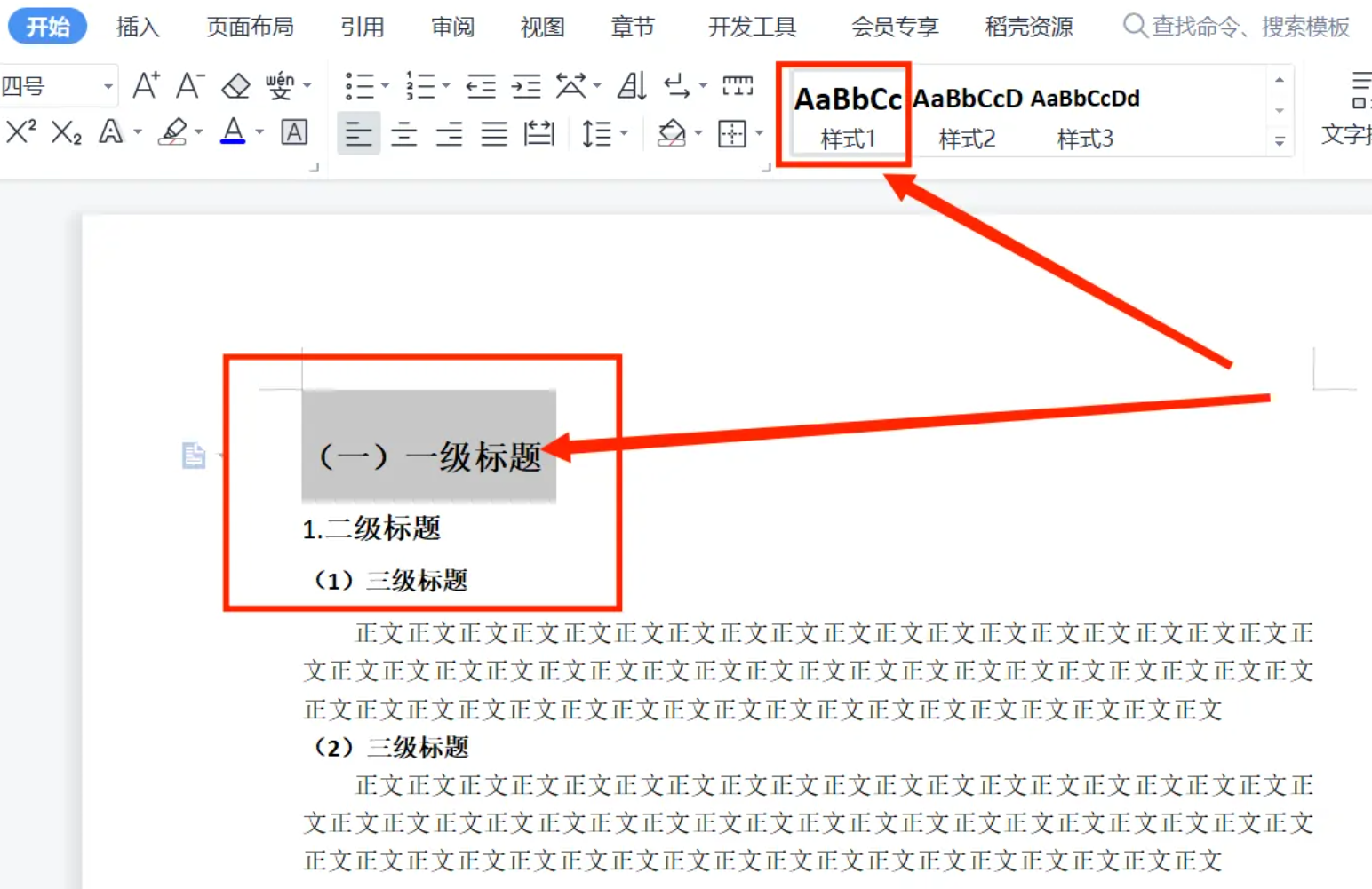Viewport: 1372px width, 889px height.
Task: Click the decrease font size icon
Action: (190, 86)
